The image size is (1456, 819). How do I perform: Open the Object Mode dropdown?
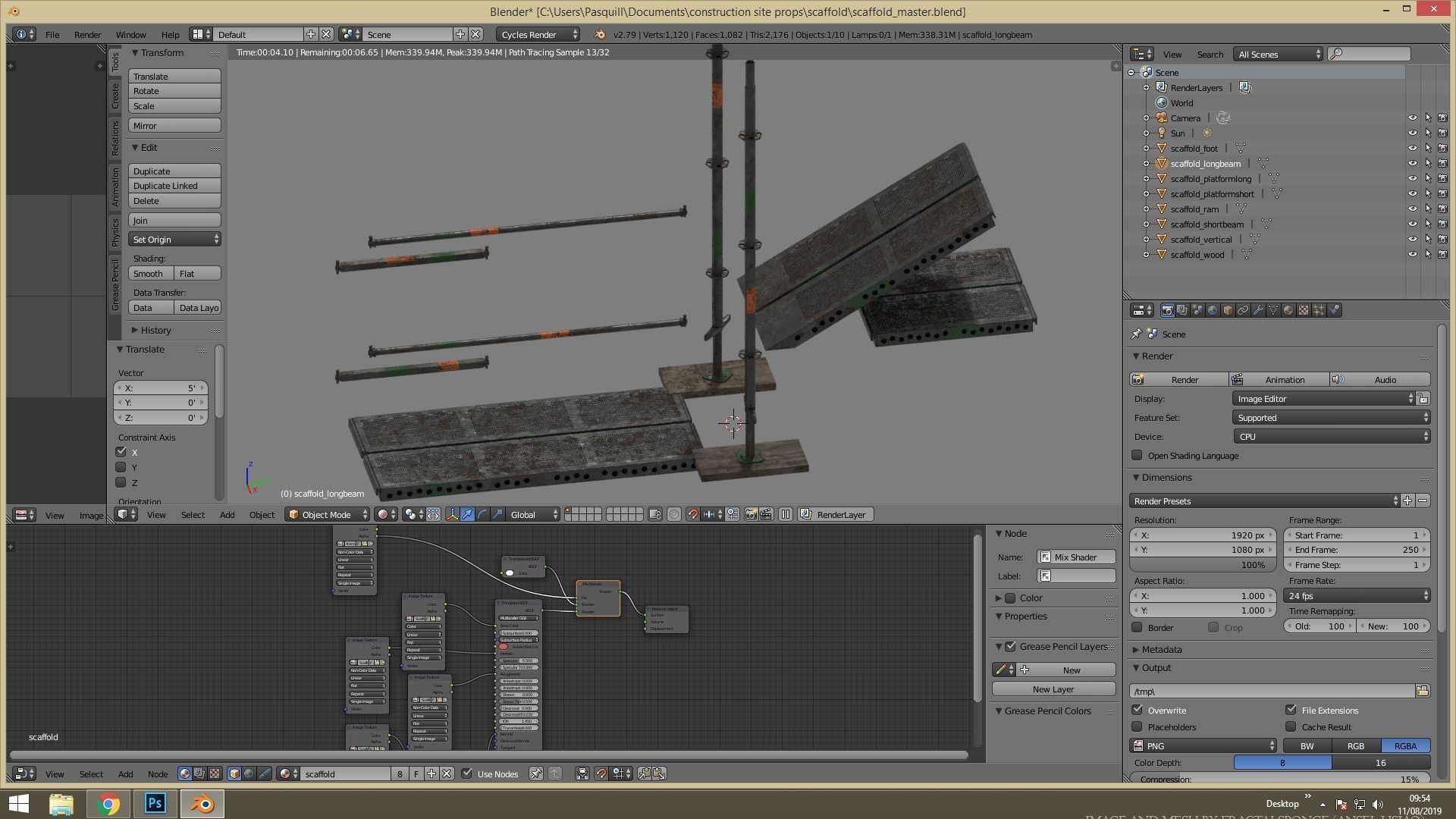click(x=327, y=514)
